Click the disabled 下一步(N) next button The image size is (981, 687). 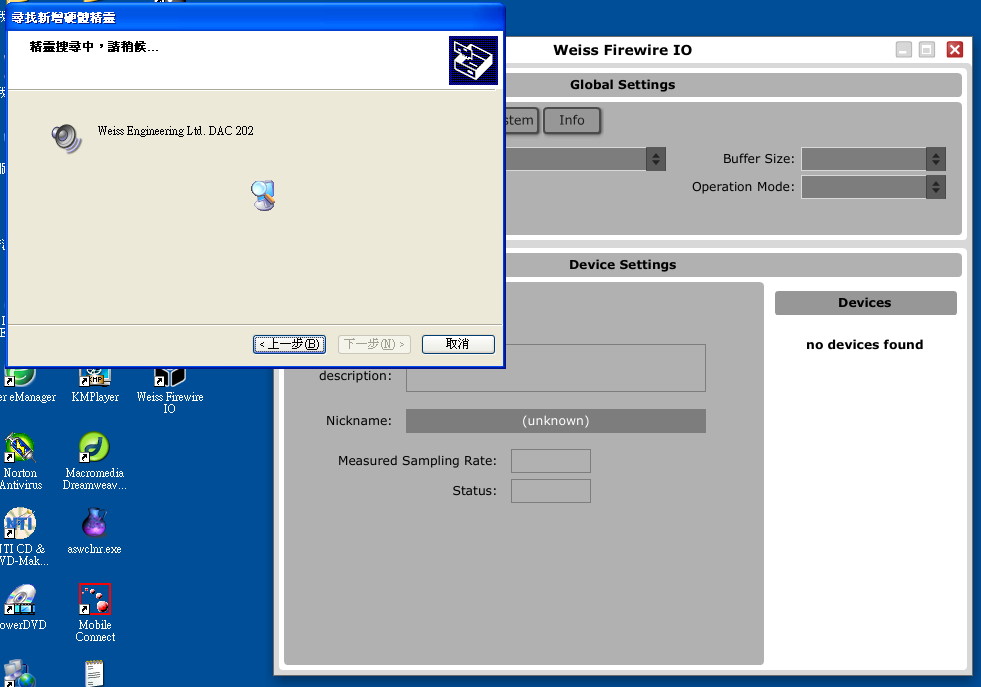tap(374, 344)
